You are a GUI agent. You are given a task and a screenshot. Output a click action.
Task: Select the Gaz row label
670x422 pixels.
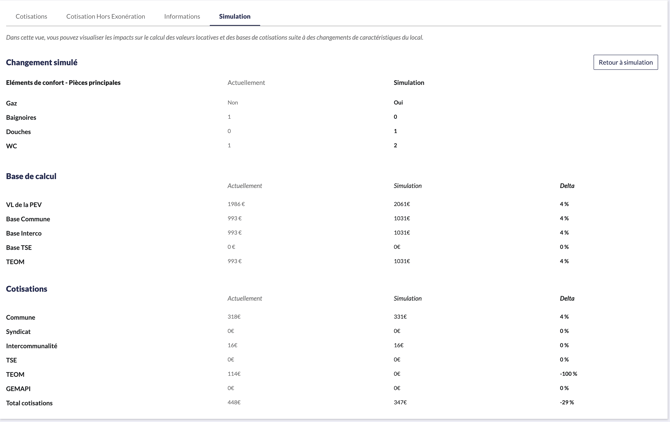[x=11, y=103]
